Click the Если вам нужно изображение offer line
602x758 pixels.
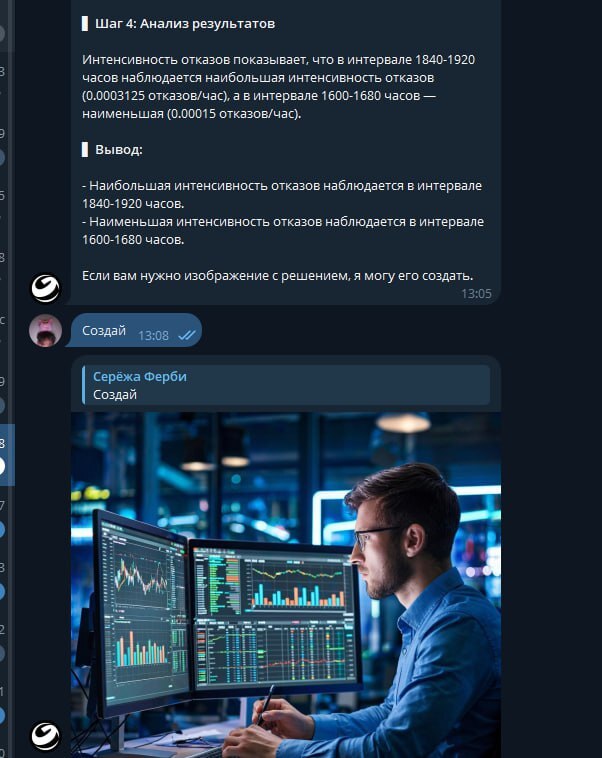[x=278, y=276]
